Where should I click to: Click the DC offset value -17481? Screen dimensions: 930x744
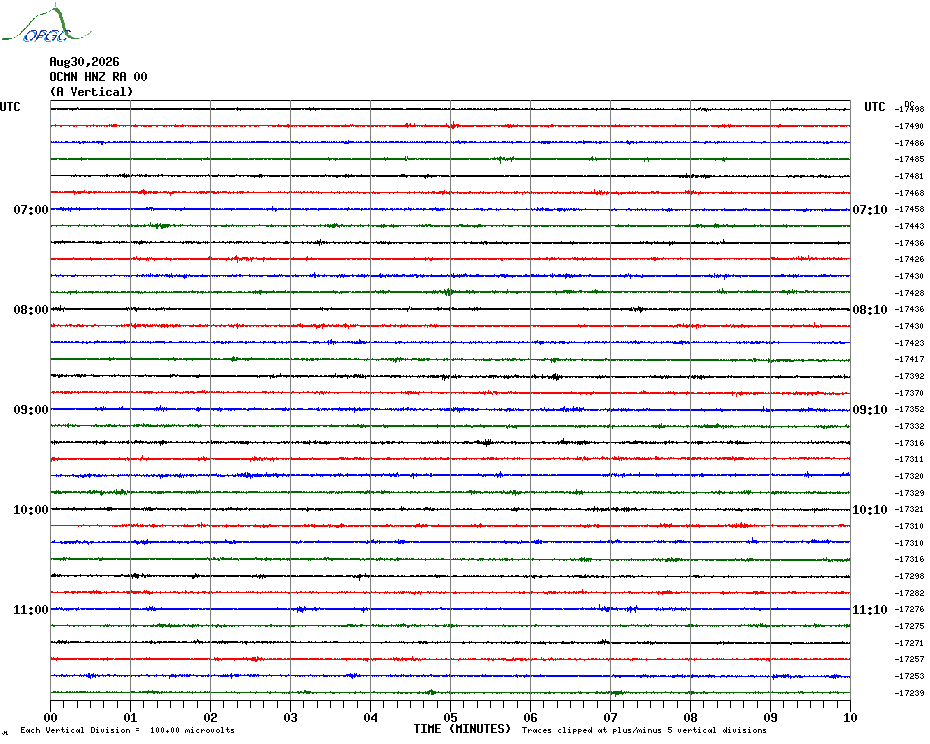909,176
